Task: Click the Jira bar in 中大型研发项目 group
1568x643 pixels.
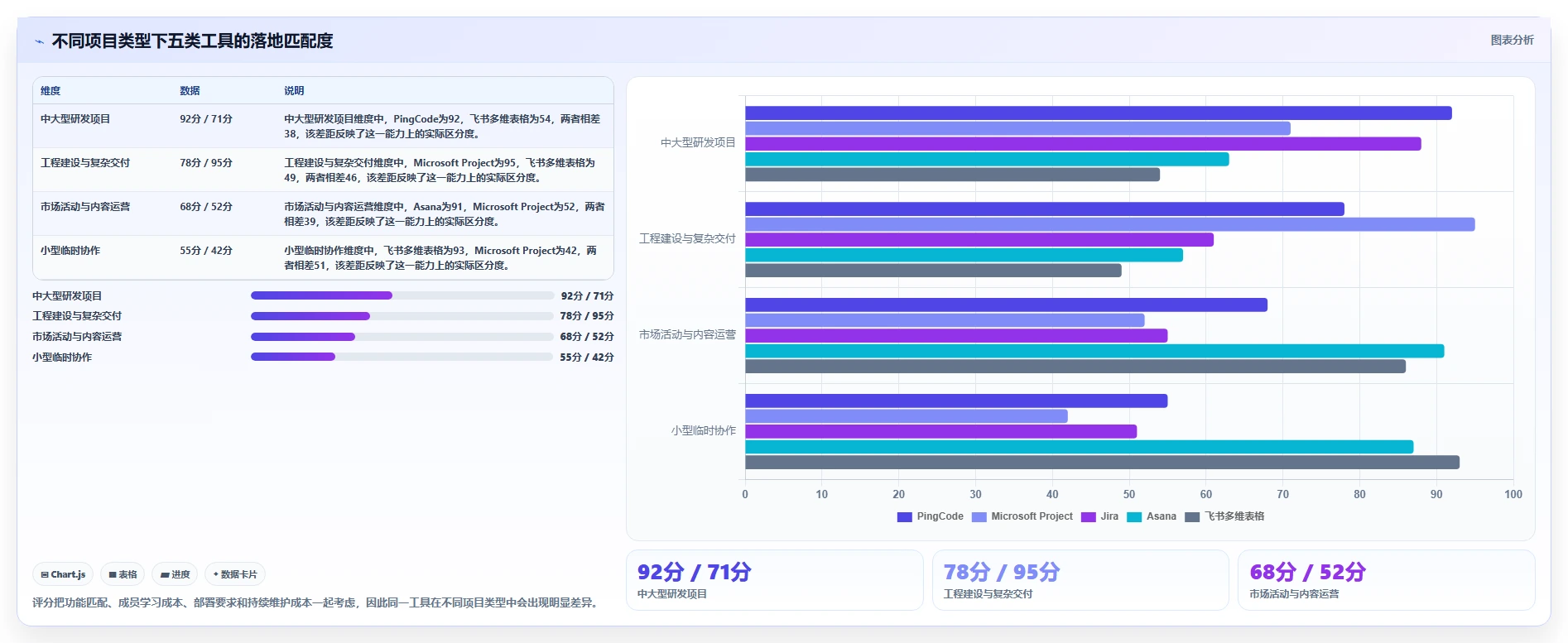Action: 1083,144
